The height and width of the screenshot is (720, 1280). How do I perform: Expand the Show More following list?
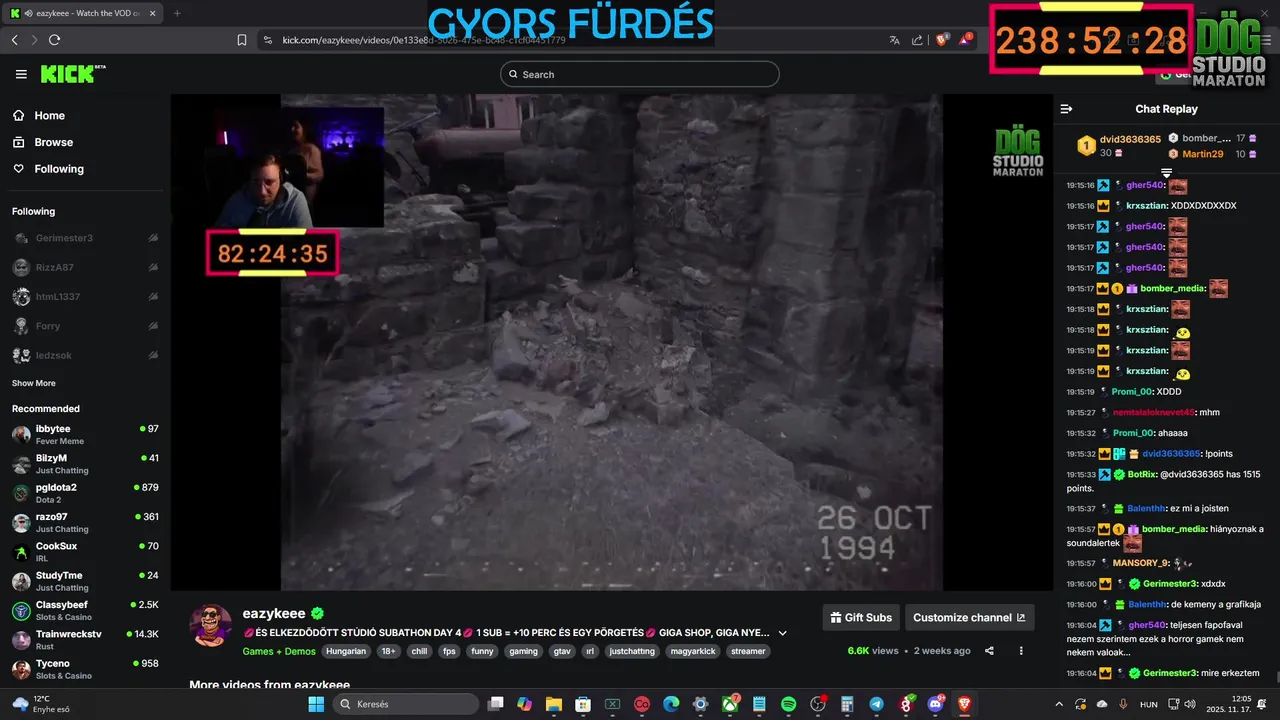click(34, 383)
